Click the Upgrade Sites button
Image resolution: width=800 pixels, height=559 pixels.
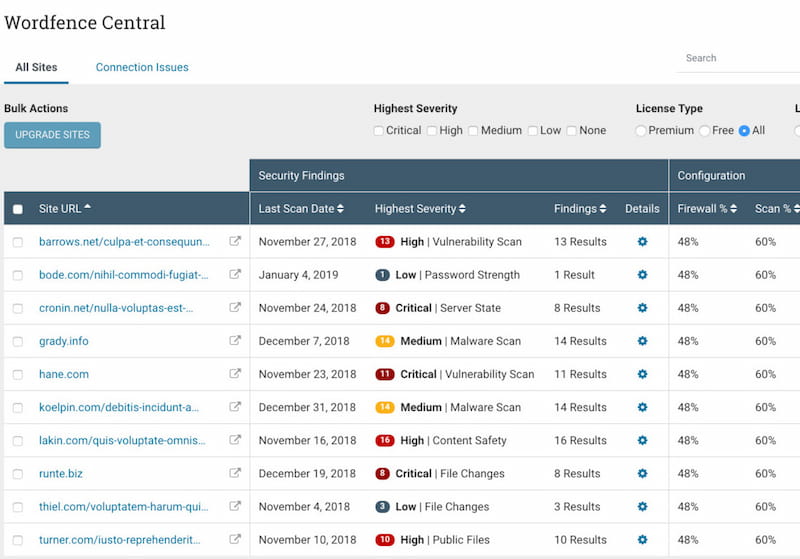[52, 135]
